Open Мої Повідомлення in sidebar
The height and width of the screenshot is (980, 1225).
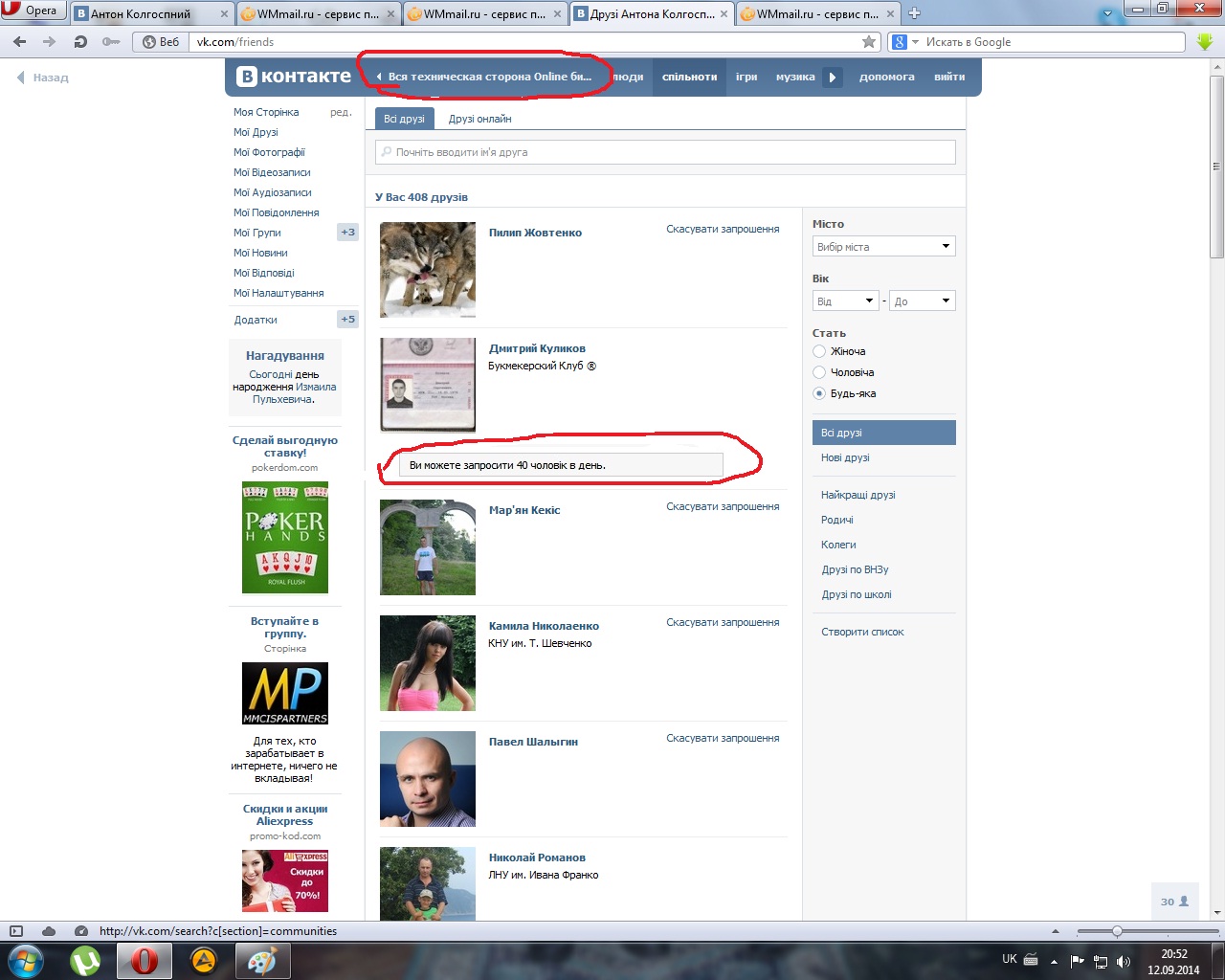(277, 212)
